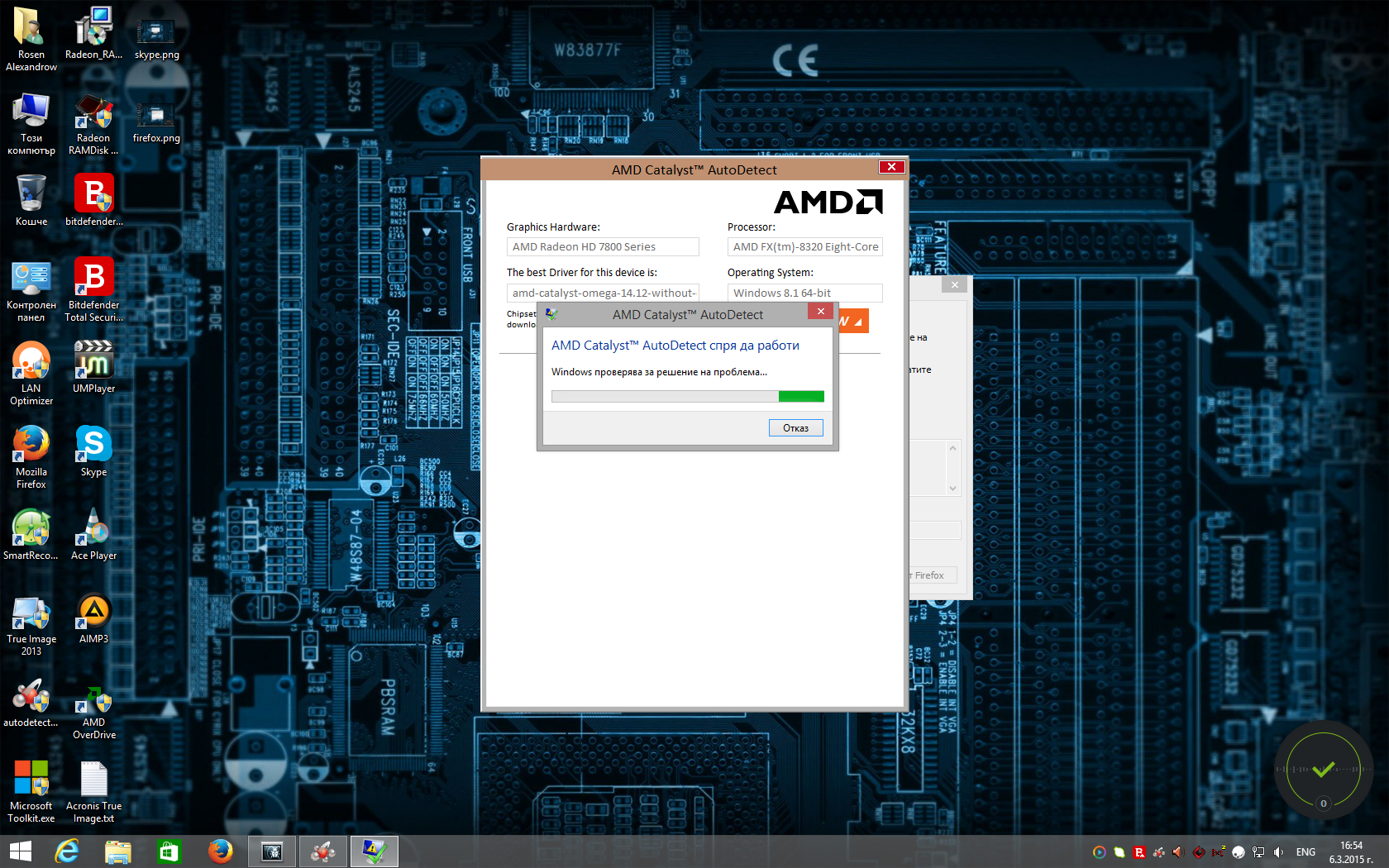Launch the Ace Player shortcut
This screenshot has height=868, width=1389.
93,534
